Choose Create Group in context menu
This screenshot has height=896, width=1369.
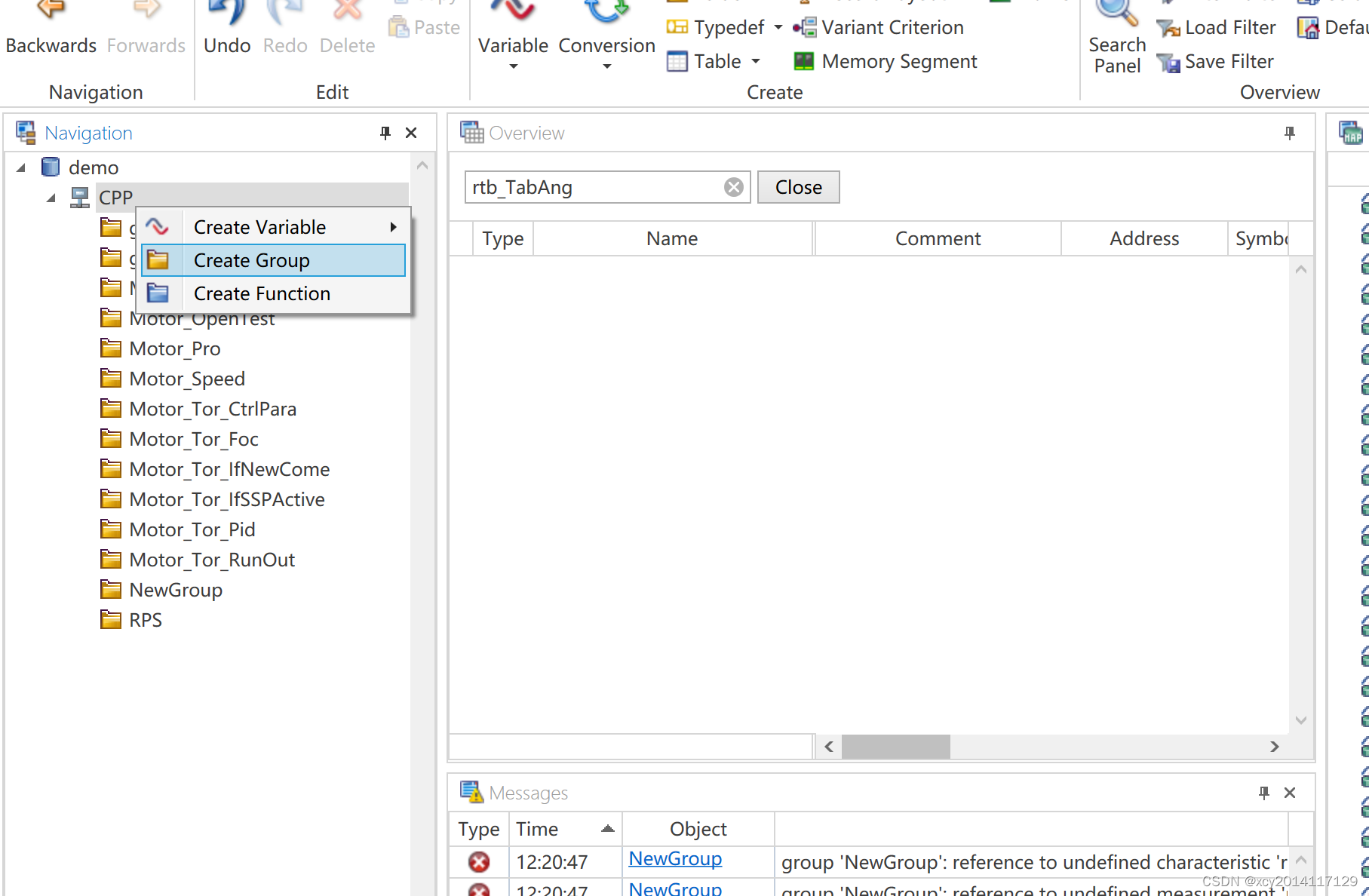[x=273, y=260]
